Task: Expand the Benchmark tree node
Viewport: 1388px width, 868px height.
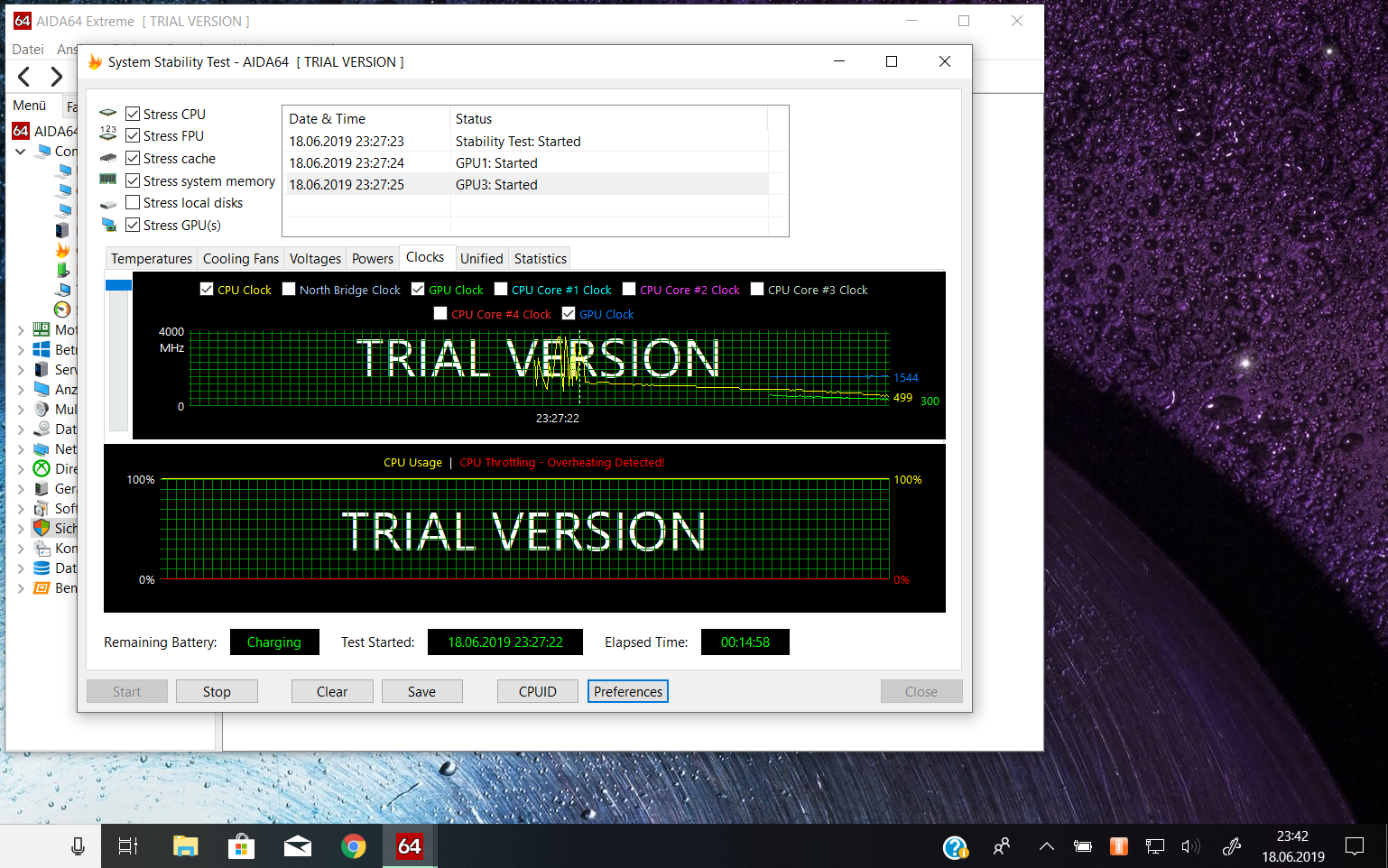Action: [x=21, y=588]
